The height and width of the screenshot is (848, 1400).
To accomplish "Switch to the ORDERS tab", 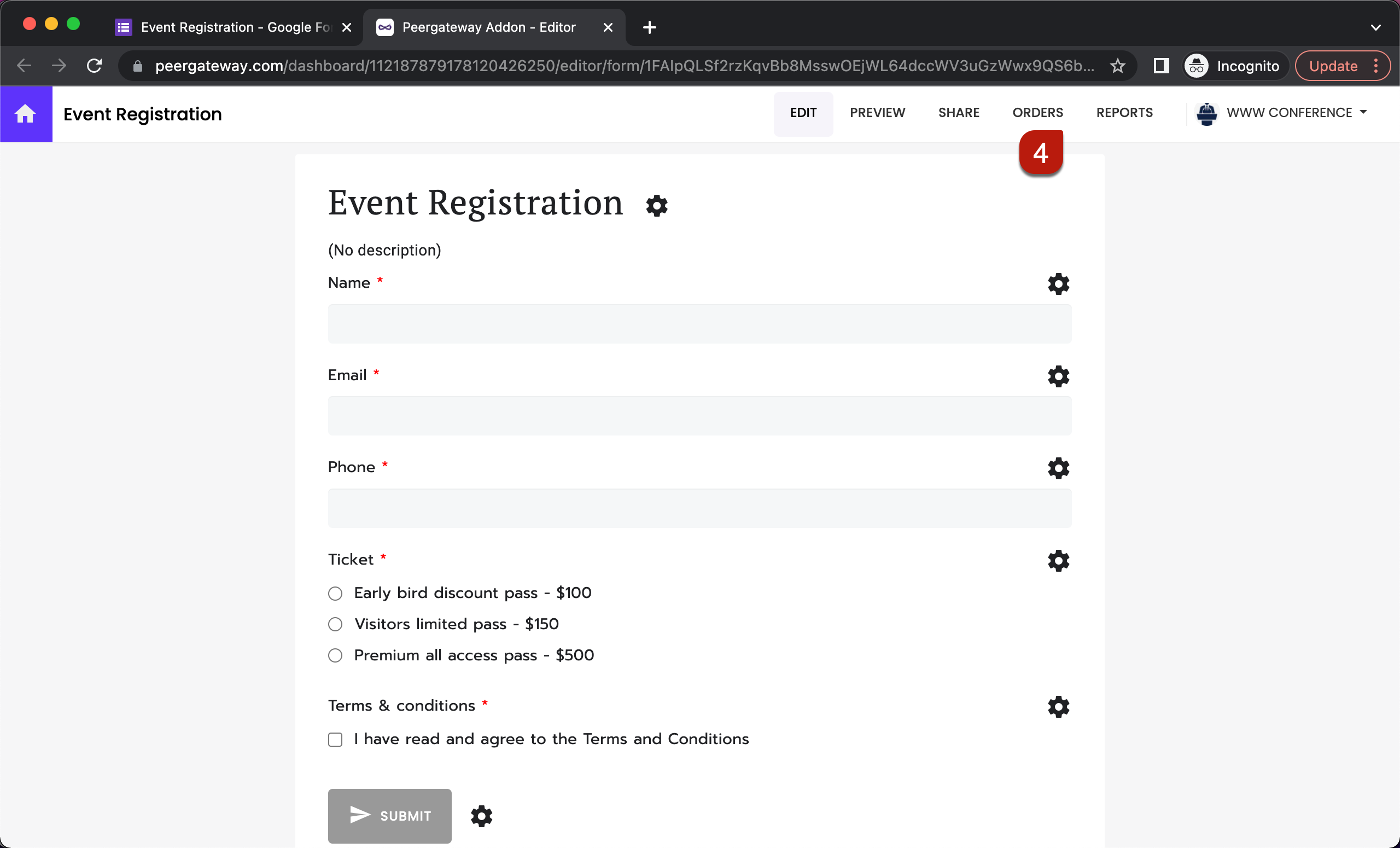I will (1037, 113).
